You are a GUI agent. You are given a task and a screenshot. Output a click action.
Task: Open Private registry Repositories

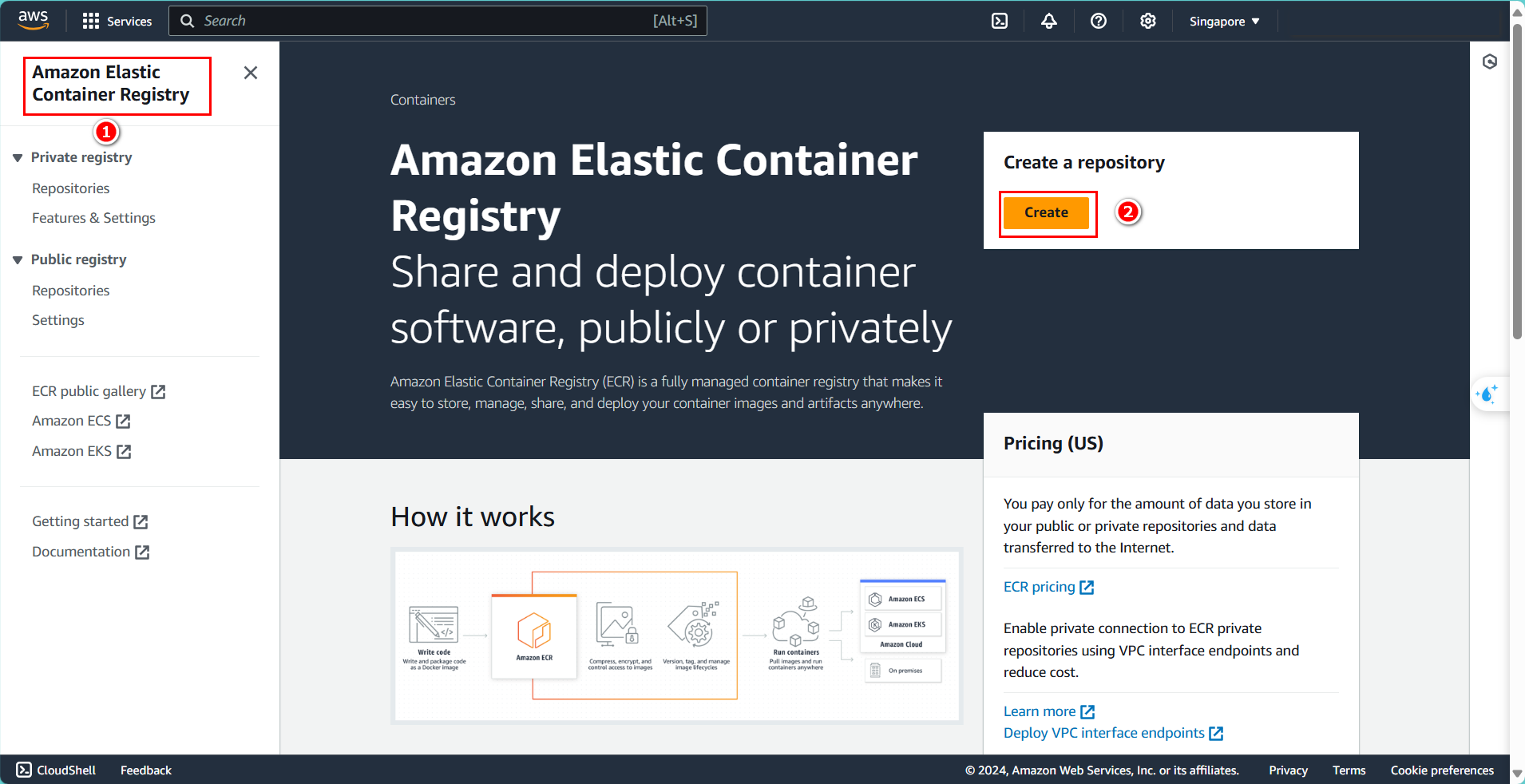tap(71, 188)
